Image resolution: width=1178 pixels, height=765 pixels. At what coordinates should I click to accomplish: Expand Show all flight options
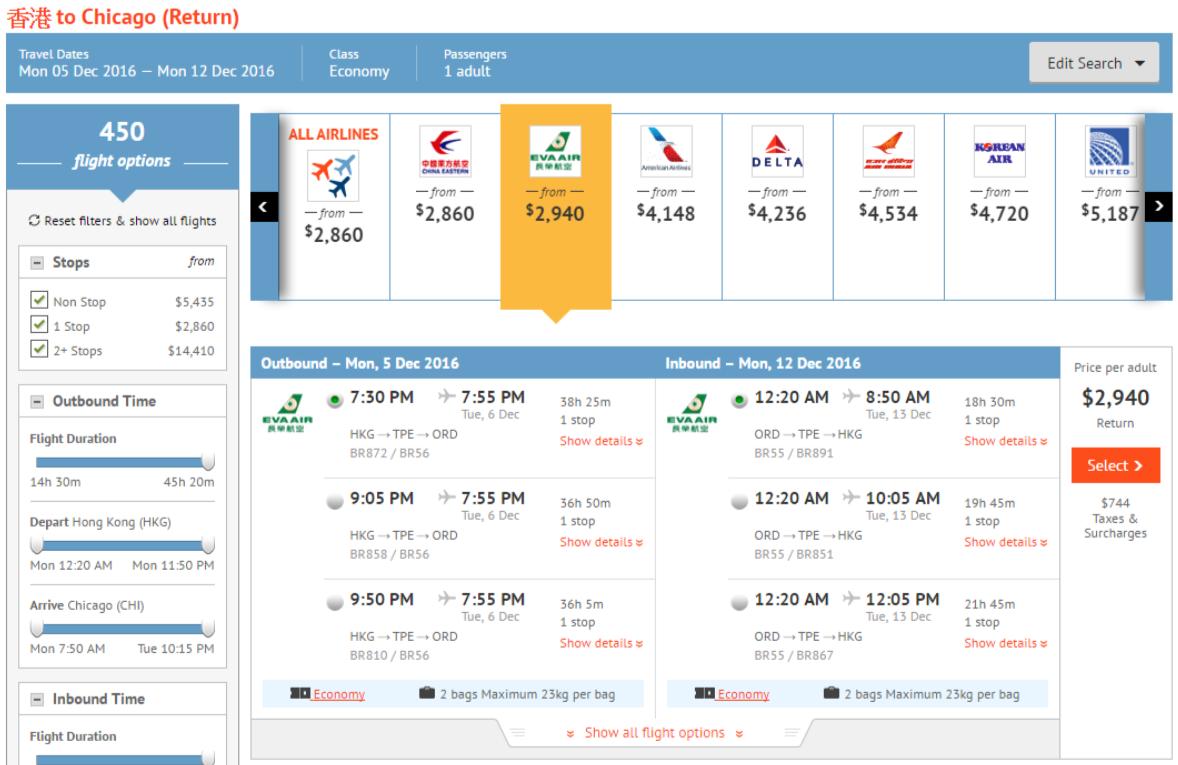pyautogui.click(x=655, y=733)
